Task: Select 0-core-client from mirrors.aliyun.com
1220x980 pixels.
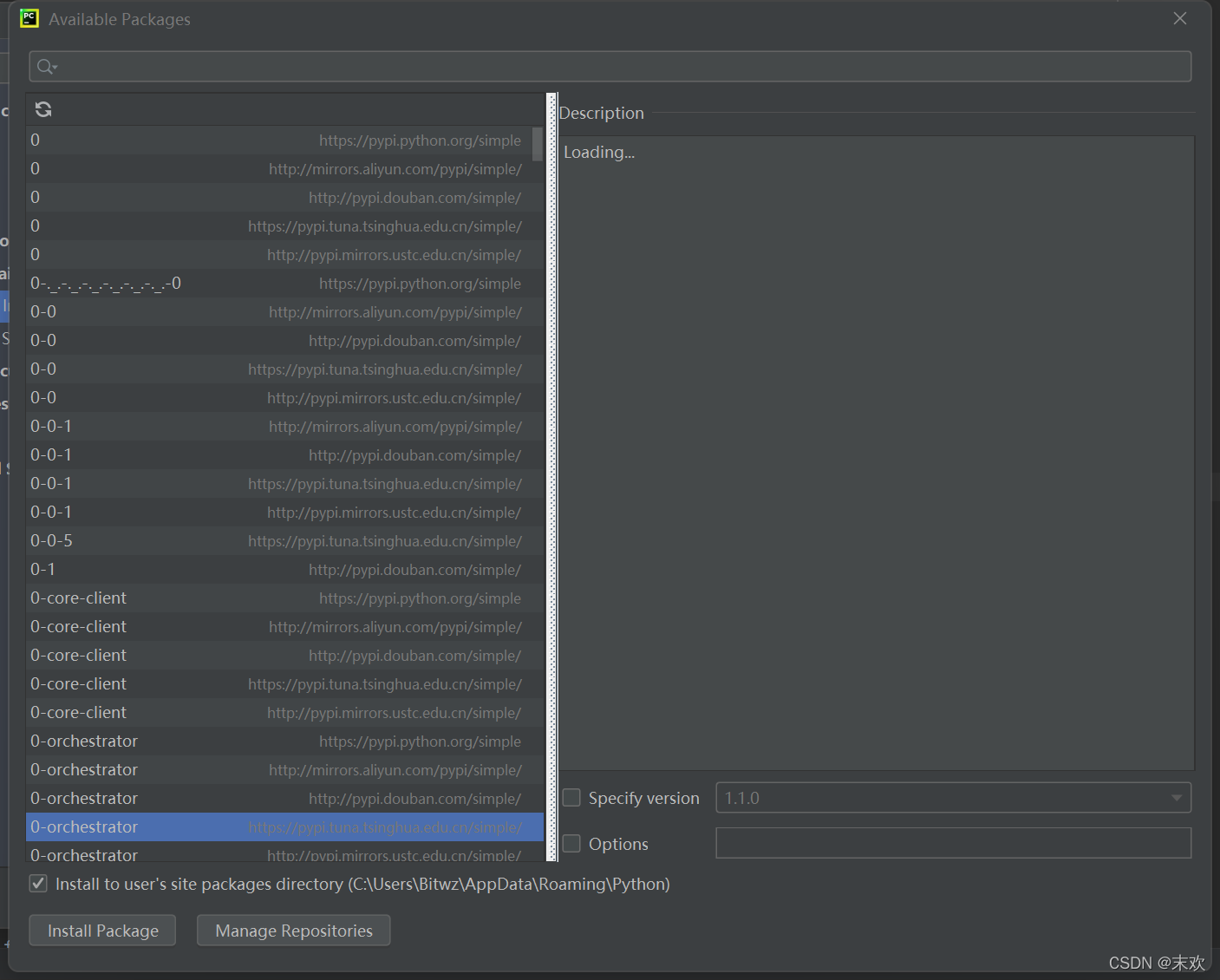Action: 285,626
